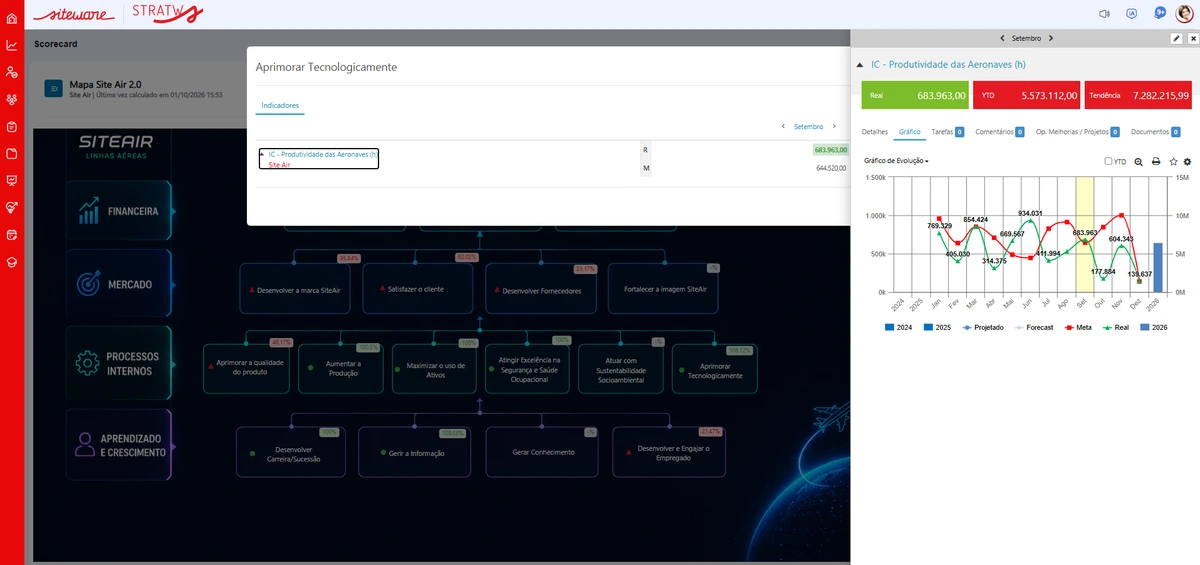The image size is (1200, 565).
Task: Click the Mapa Site Air 2.0 map icon
Action: (x=53, y=89)
